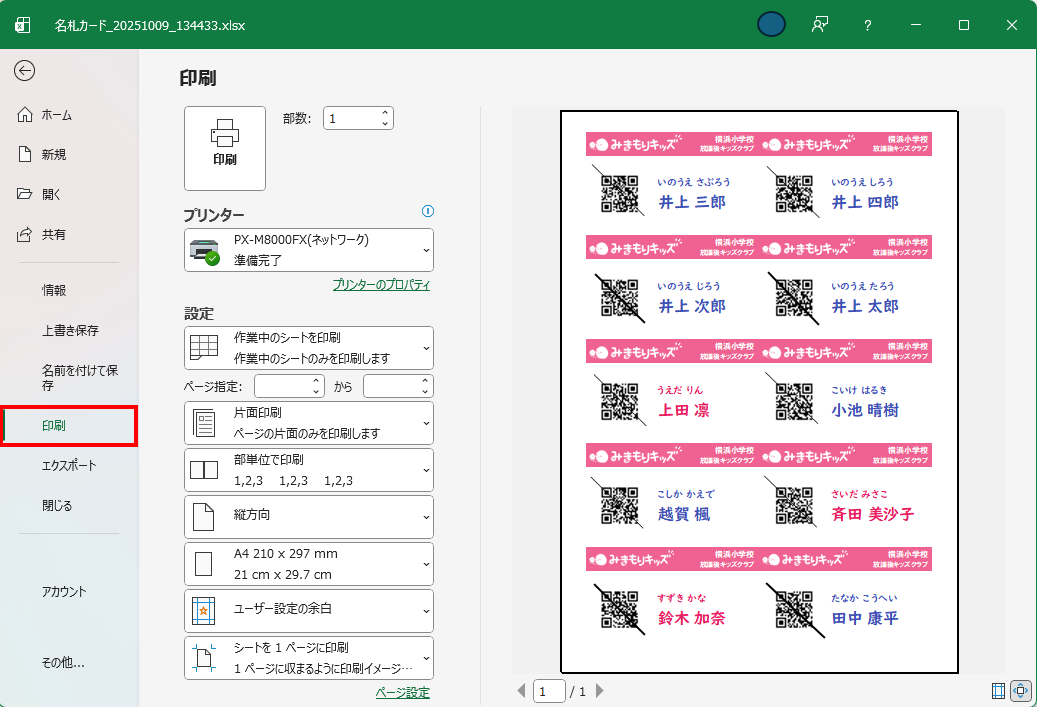Expand the 作業中のシートを印刷 dropdown
Viewport: 1037px width, 707px height.
pyautogui.click(x=309, y=348)
